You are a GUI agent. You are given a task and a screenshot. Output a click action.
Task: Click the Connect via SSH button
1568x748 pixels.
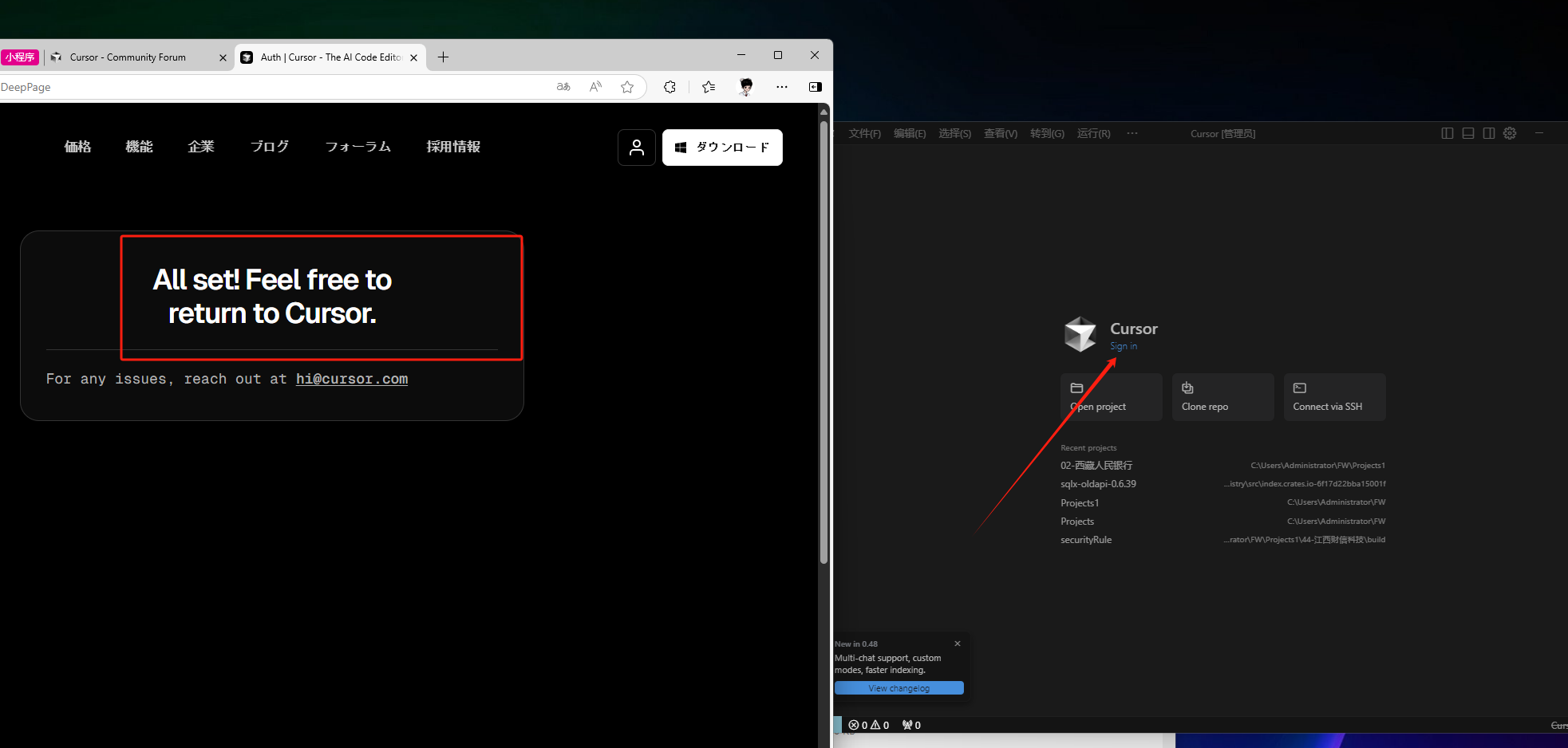click(x=1335, y=397)
